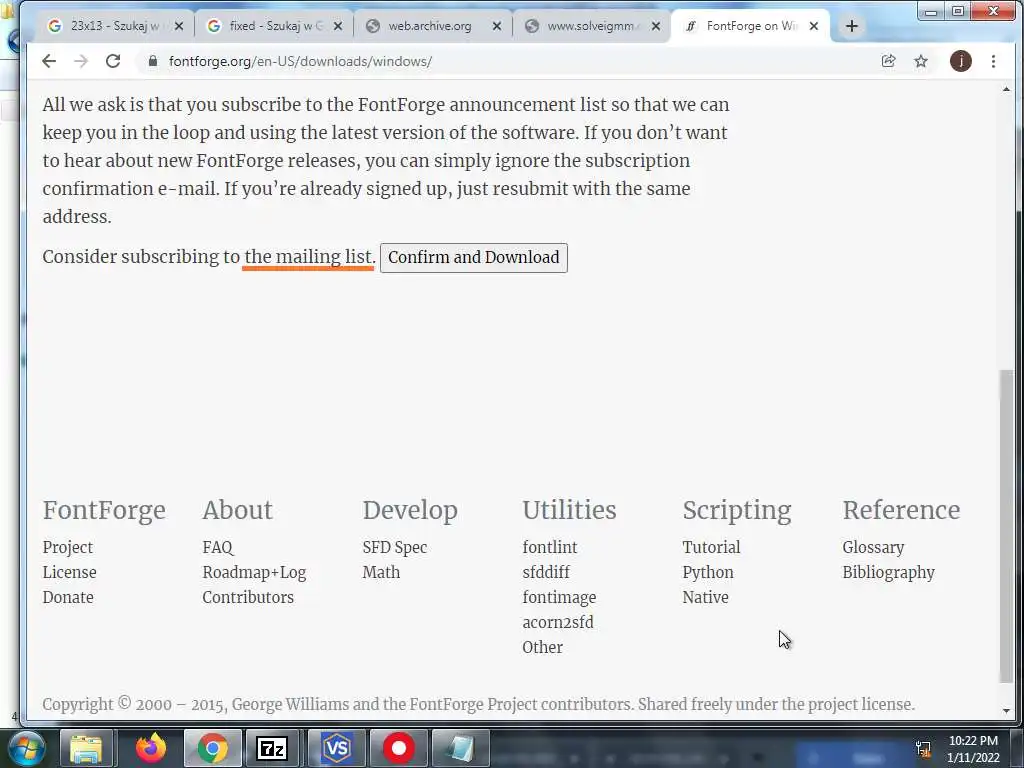Click the page vertical scrollbar thumb

[x=1006, y=526]
